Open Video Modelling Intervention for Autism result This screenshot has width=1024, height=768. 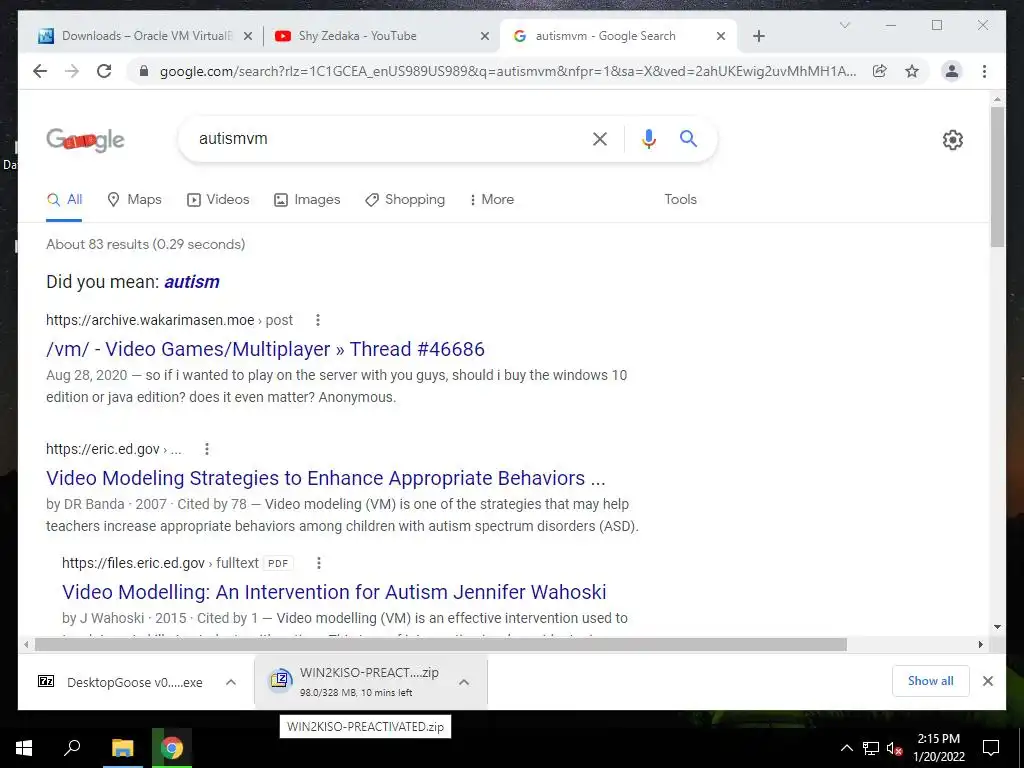tap(334, 592)
